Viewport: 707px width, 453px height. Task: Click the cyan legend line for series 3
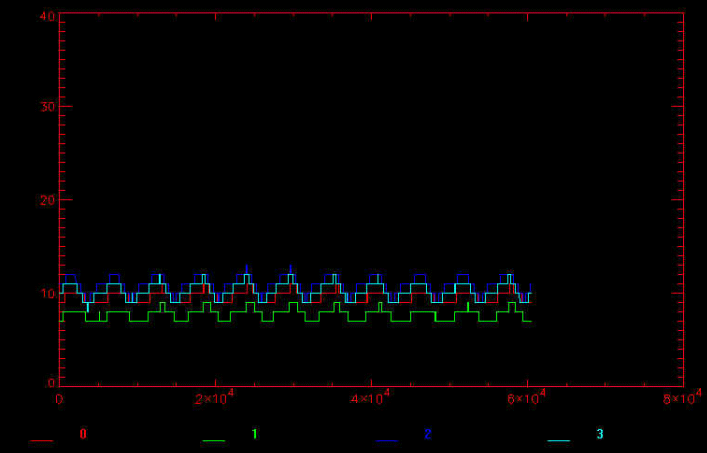tap(559, 440)
